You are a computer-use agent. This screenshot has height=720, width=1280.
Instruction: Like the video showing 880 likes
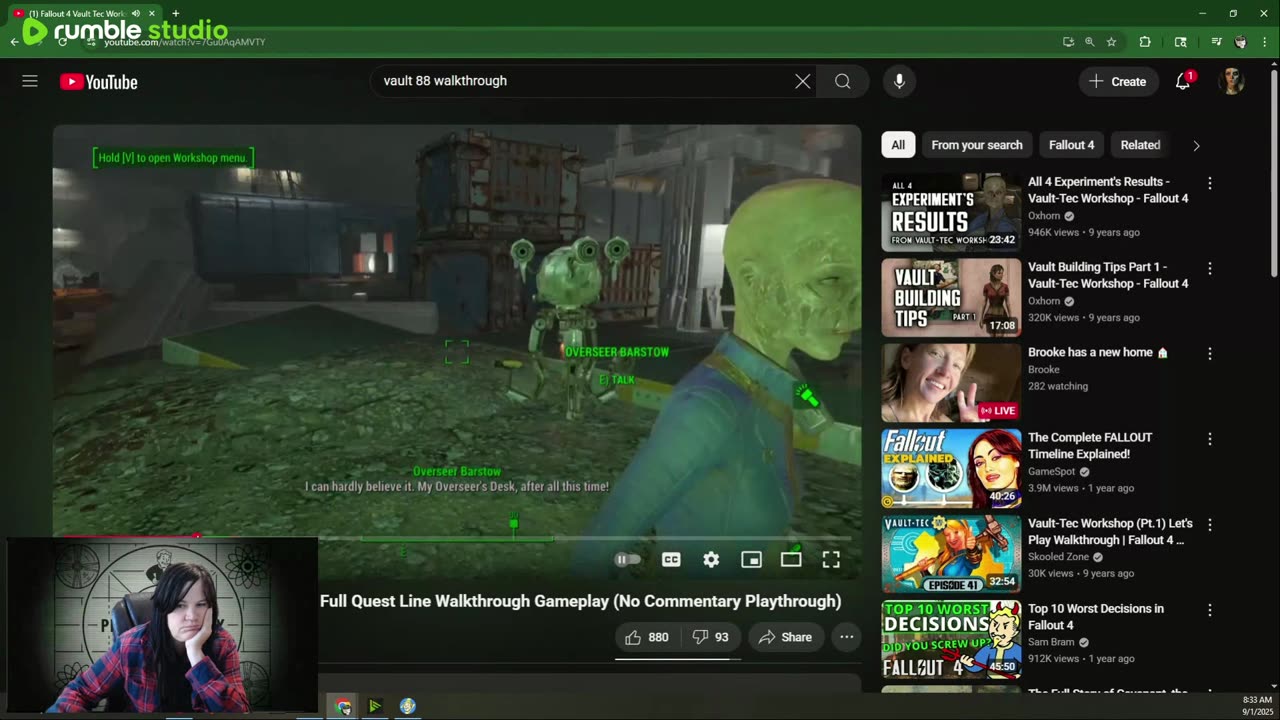coord(647,637)
